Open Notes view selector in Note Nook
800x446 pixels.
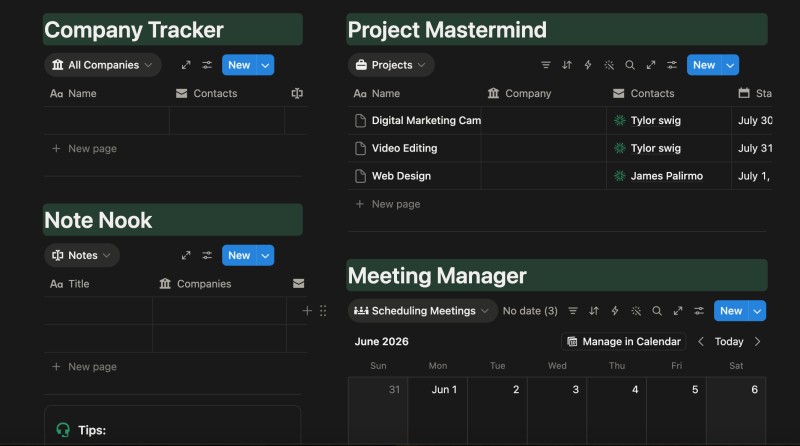coord(82,255)
